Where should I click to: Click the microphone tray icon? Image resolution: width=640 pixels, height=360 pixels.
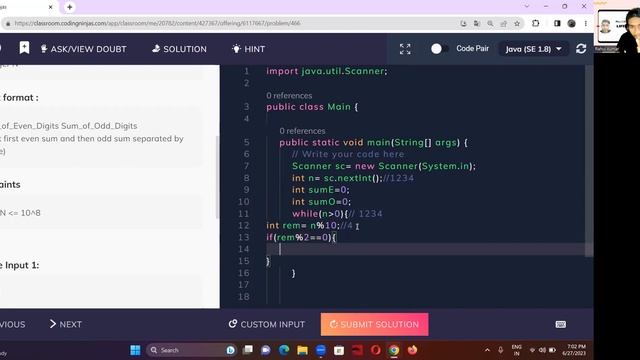point(500,350)
